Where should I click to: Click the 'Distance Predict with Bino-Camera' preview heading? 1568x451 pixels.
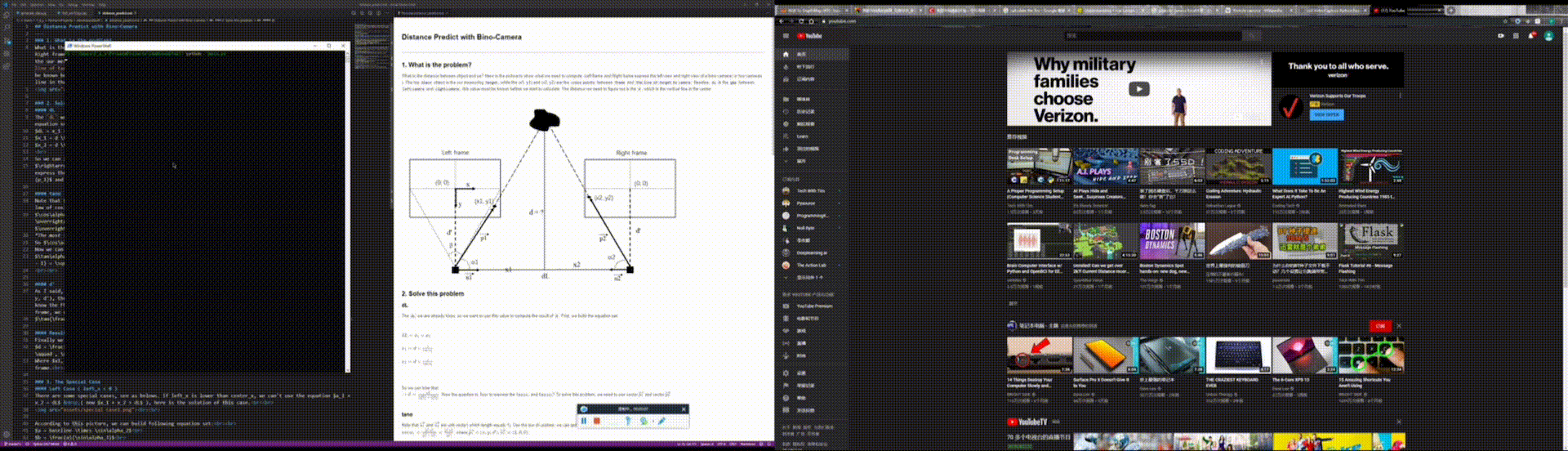coord(461,37)
